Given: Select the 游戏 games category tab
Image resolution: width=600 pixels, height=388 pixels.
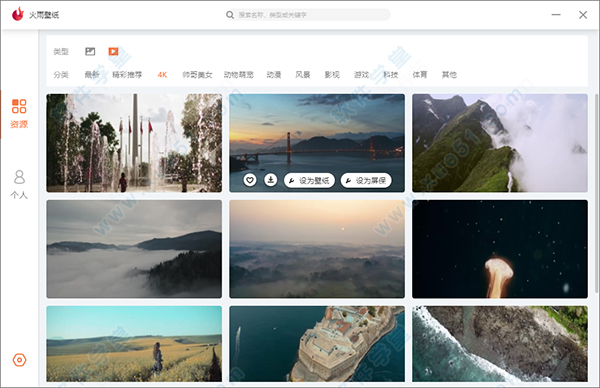Looking at the screenshot, I should click(x=361, y=75).
